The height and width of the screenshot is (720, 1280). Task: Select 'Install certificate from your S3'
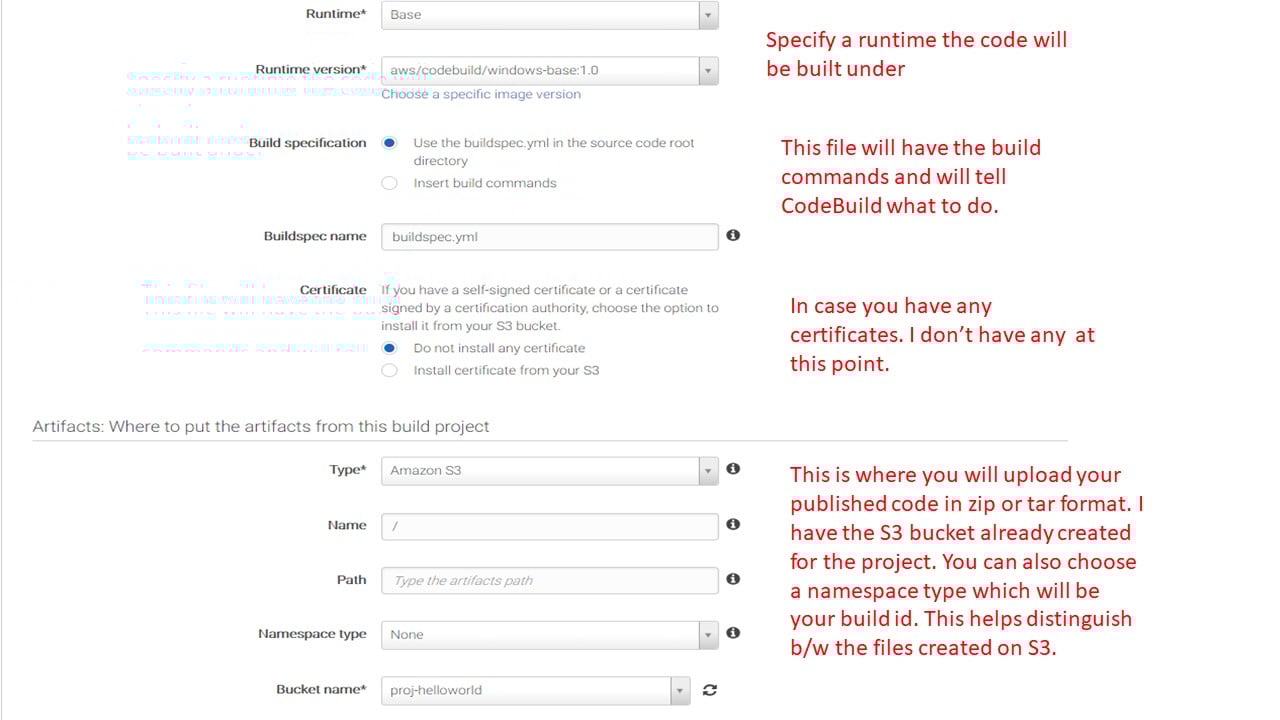click(390, 370)
